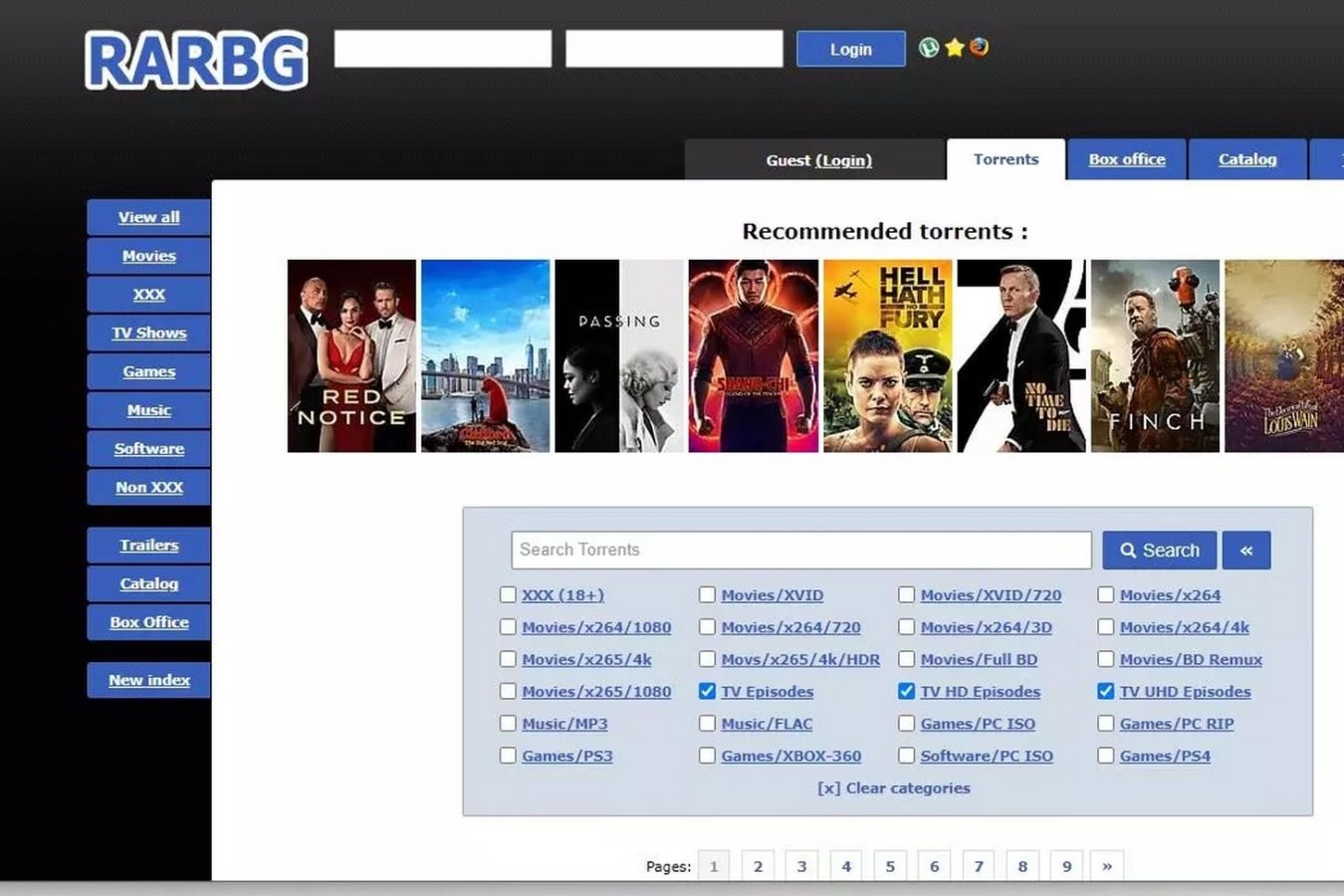The width and height of the screenshot is (1344, 896).
Task: Uncheck the TV HD Episodes checkbox
Action: point(906,691)
